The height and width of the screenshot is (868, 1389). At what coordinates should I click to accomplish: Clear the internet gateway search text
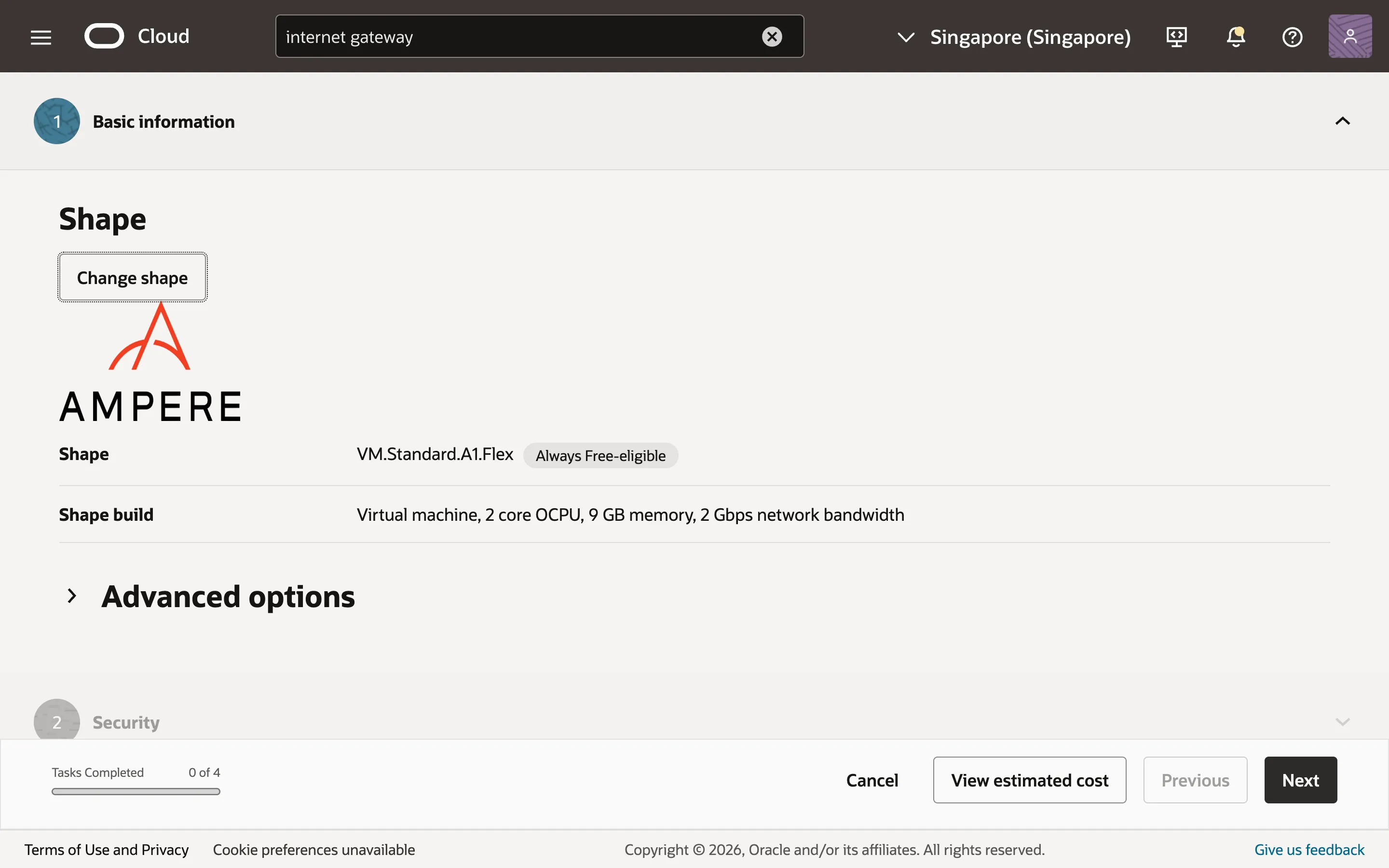pos(771,37)
